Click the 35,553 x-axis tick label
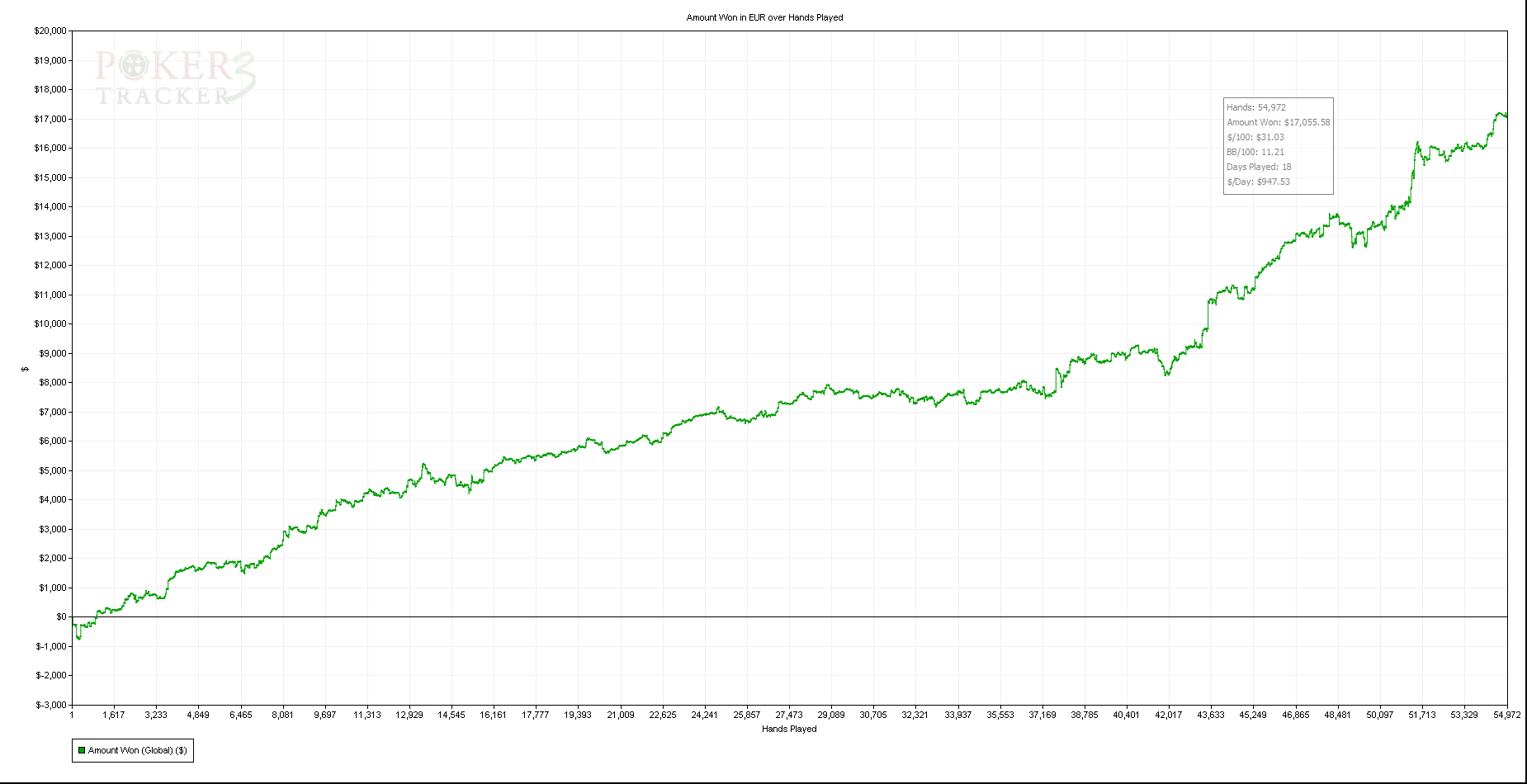The height and width of the screenshot is (784, 1527). point(1000,715)
